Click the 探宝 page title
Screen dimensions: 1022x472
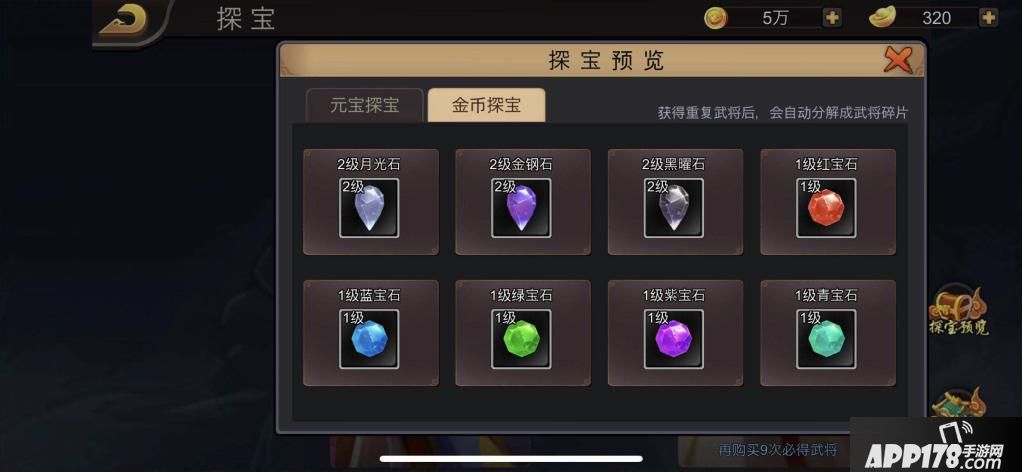tap(246, 19)
